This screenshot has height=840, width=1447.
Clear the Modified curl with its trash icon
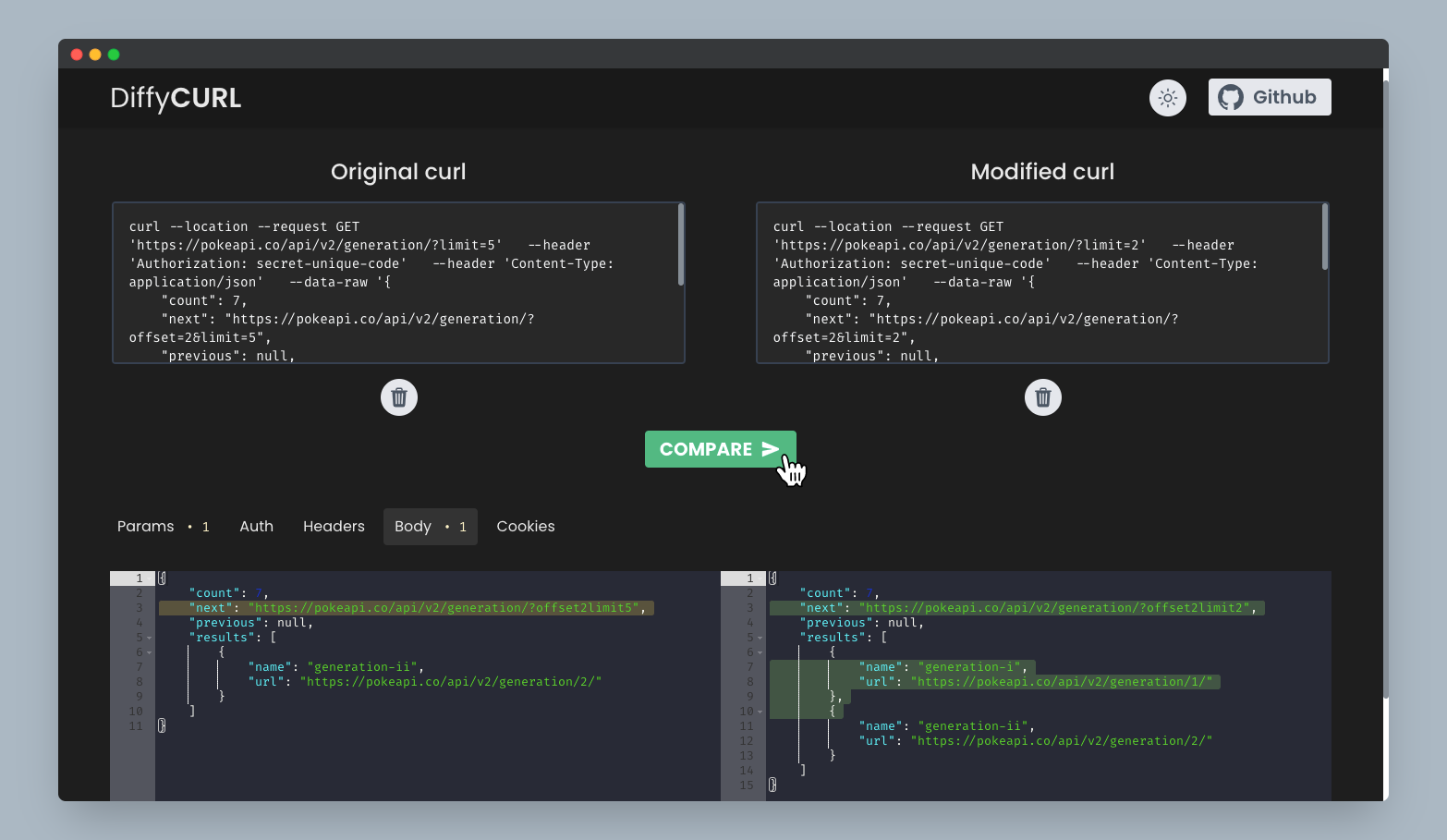[1043, 397]
